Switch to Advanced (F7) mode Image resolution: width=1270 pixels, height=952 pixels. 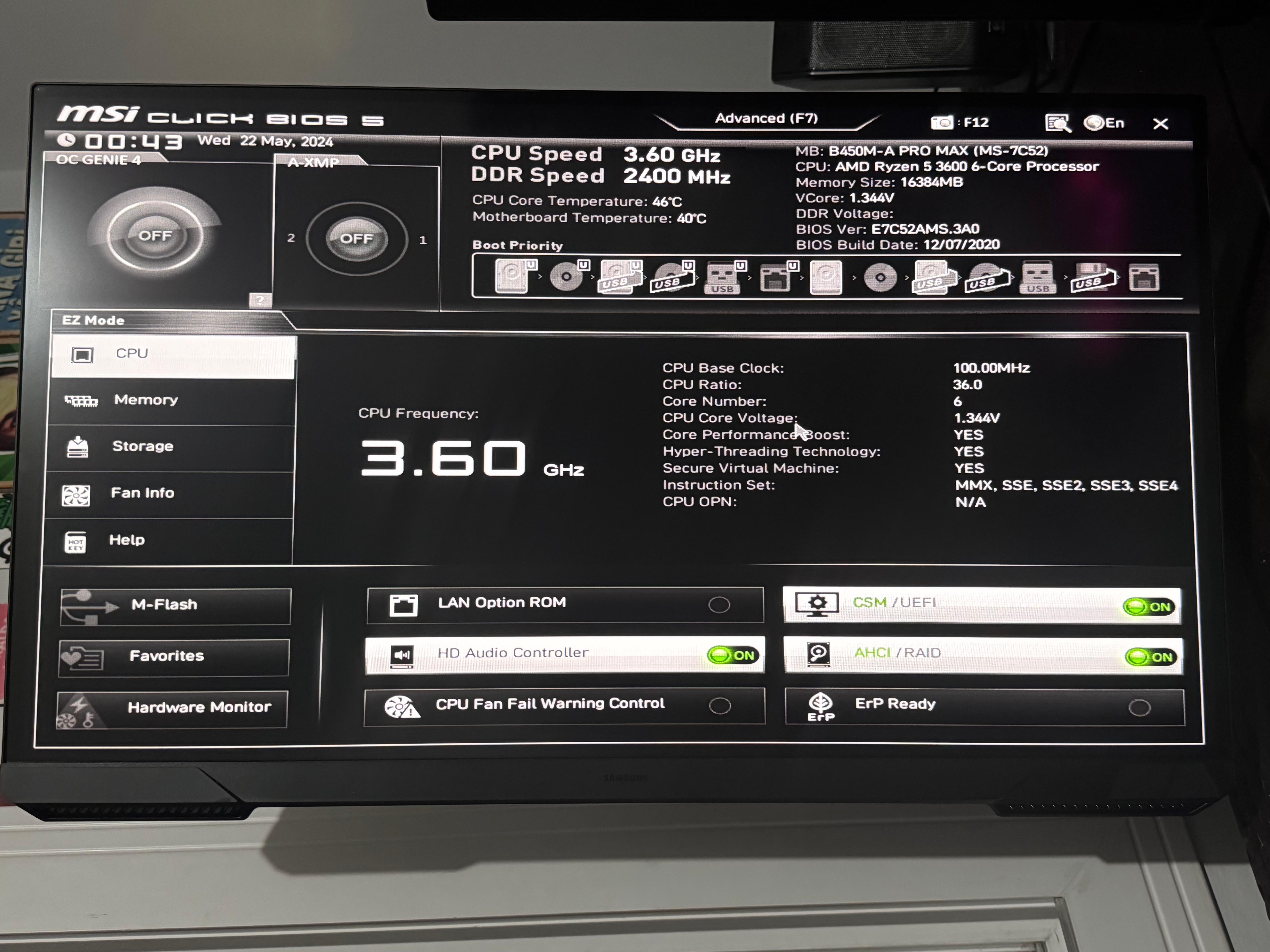[x=766, y=118]
